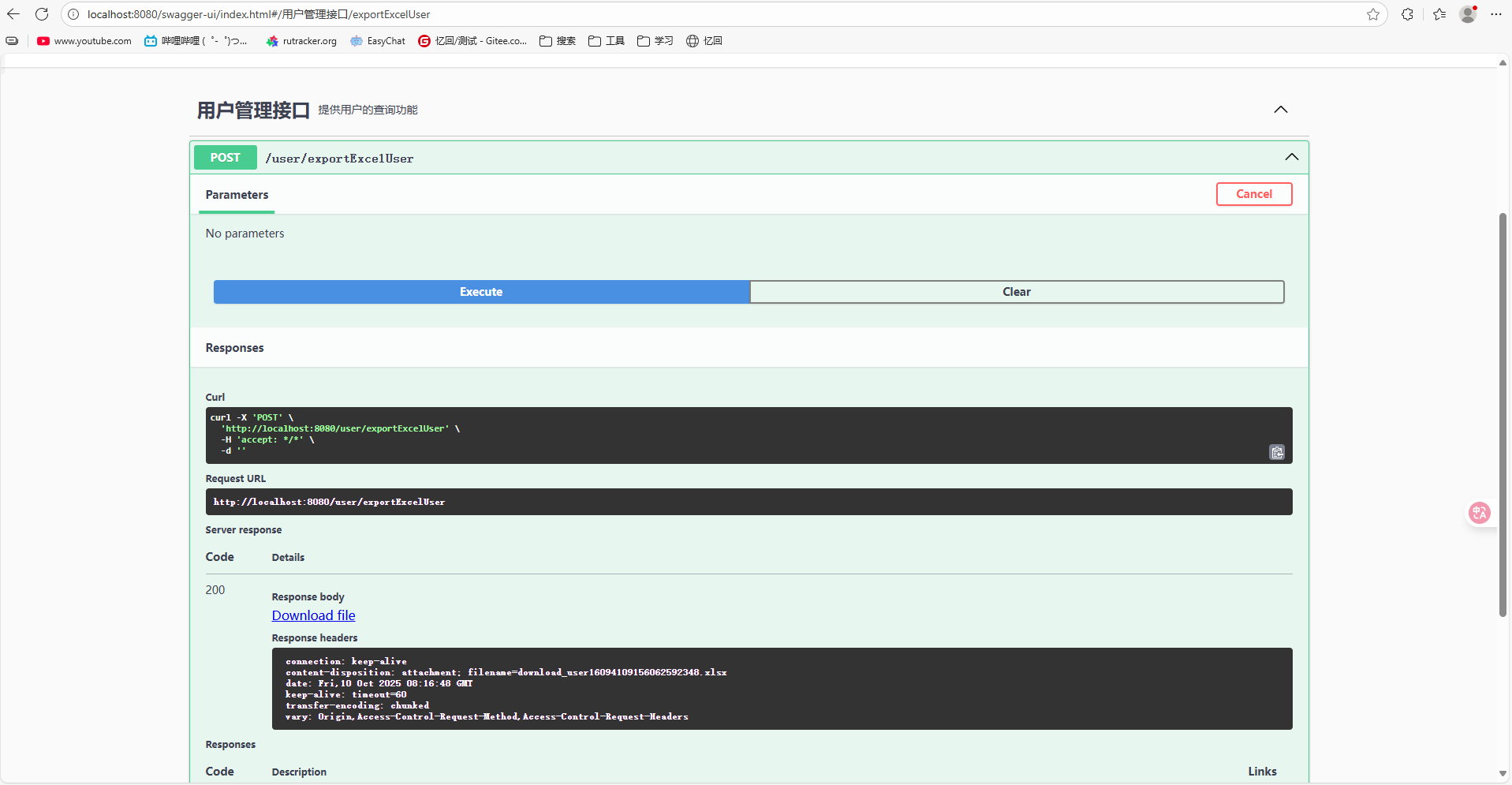Image resolution: width=1512 pixels, height=785 pixels.
Task: Select the Parameters tab
Action: tap(237, 195)
